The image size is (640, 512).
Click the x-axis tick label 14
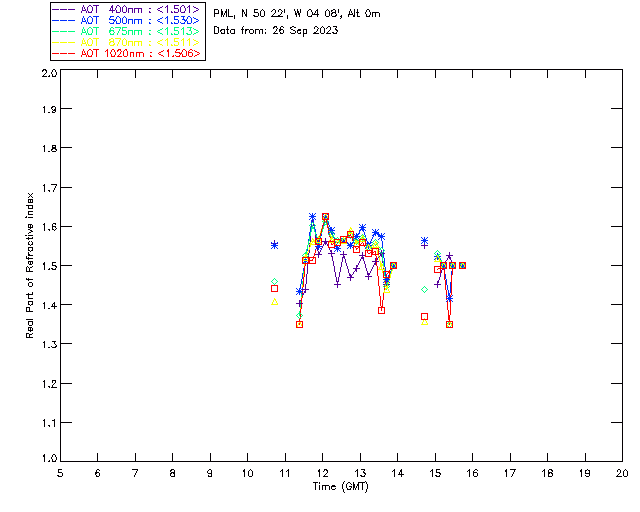tap(398, 473)
